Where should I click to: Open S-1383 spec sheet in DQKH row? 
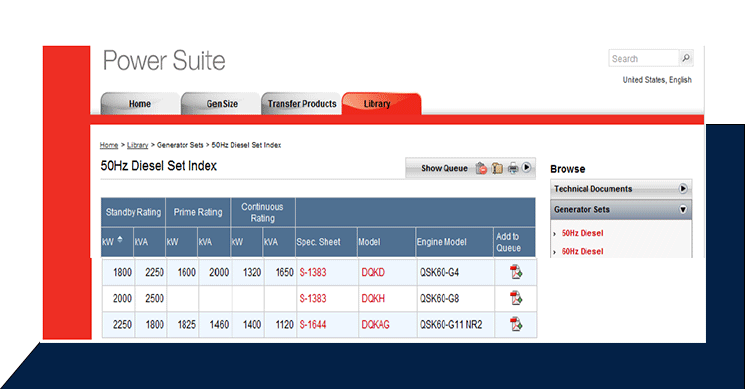[x=313, y=298]
